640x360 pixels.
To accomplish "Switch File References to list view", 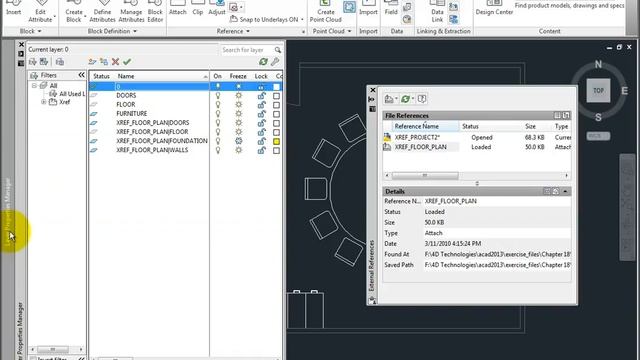I will pyautogui.click(x=558, y=116).
